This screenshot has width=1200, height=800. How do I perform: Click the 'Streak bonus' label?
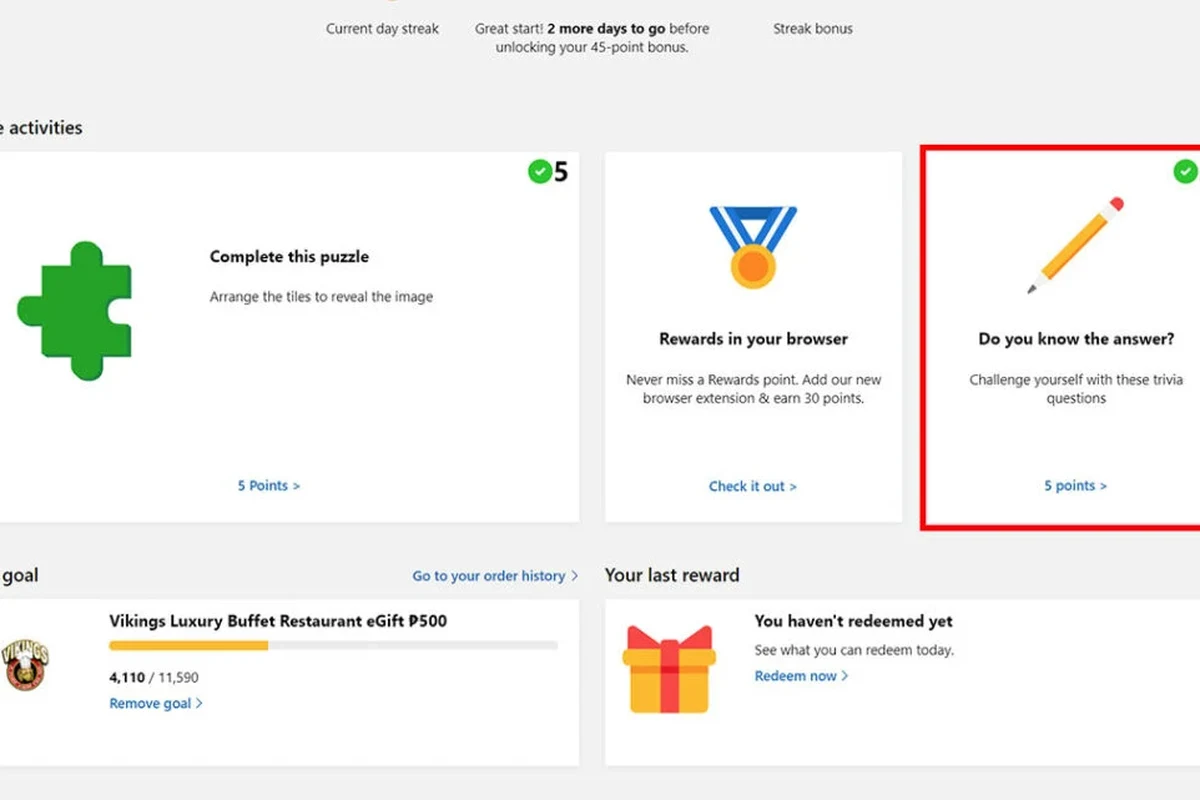[x=813, y=29]
